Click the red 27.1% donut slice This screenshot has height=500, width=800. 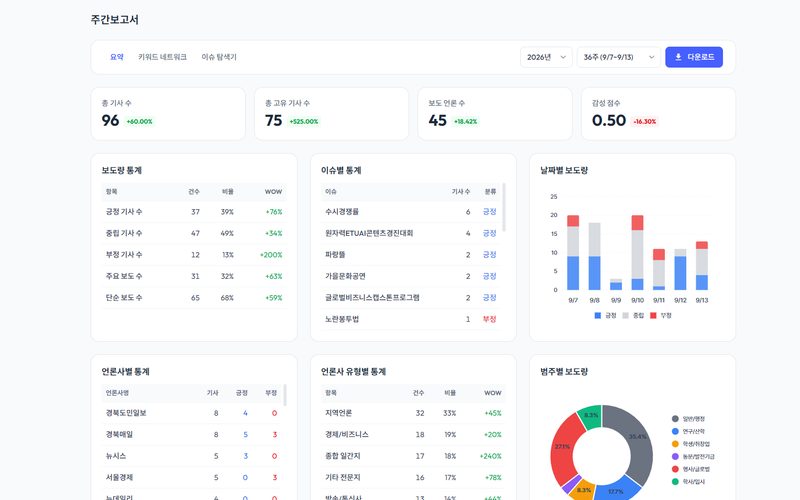click(562, 448)
